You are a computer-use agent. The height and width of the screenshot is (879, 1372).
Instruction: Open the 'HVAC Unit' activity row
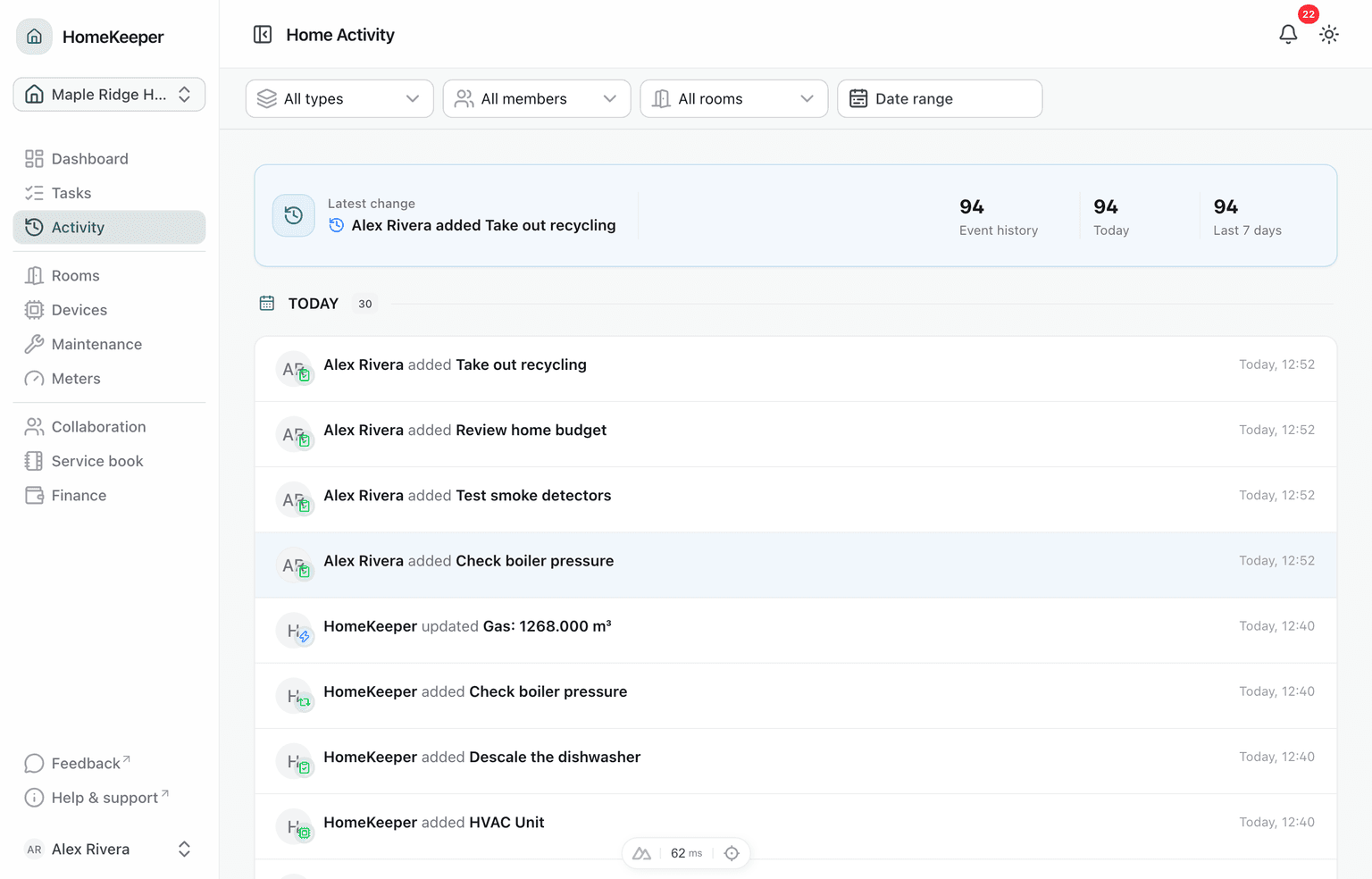(796, 826)
